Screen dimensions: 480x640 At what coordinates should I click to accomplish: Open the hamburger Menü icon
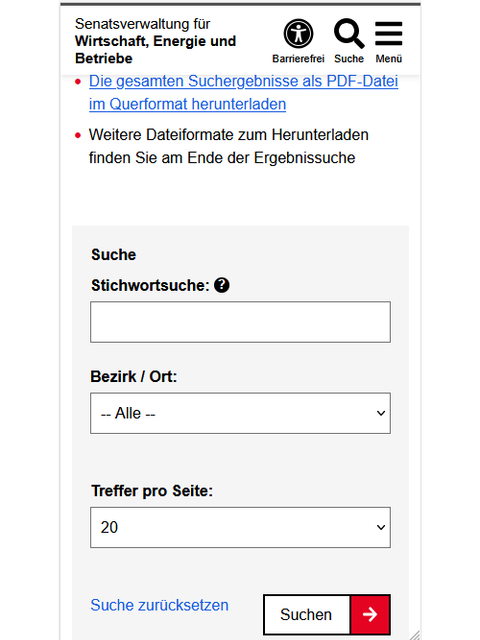coord(389,33)
